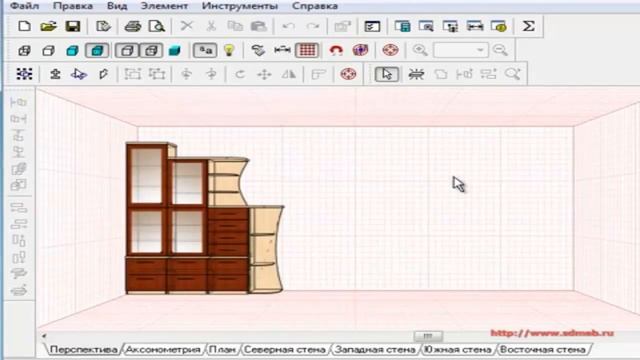The width and height of the screenshot is (640, 360).
Task: Activate the selection arrow tool button
Action: 387,74
